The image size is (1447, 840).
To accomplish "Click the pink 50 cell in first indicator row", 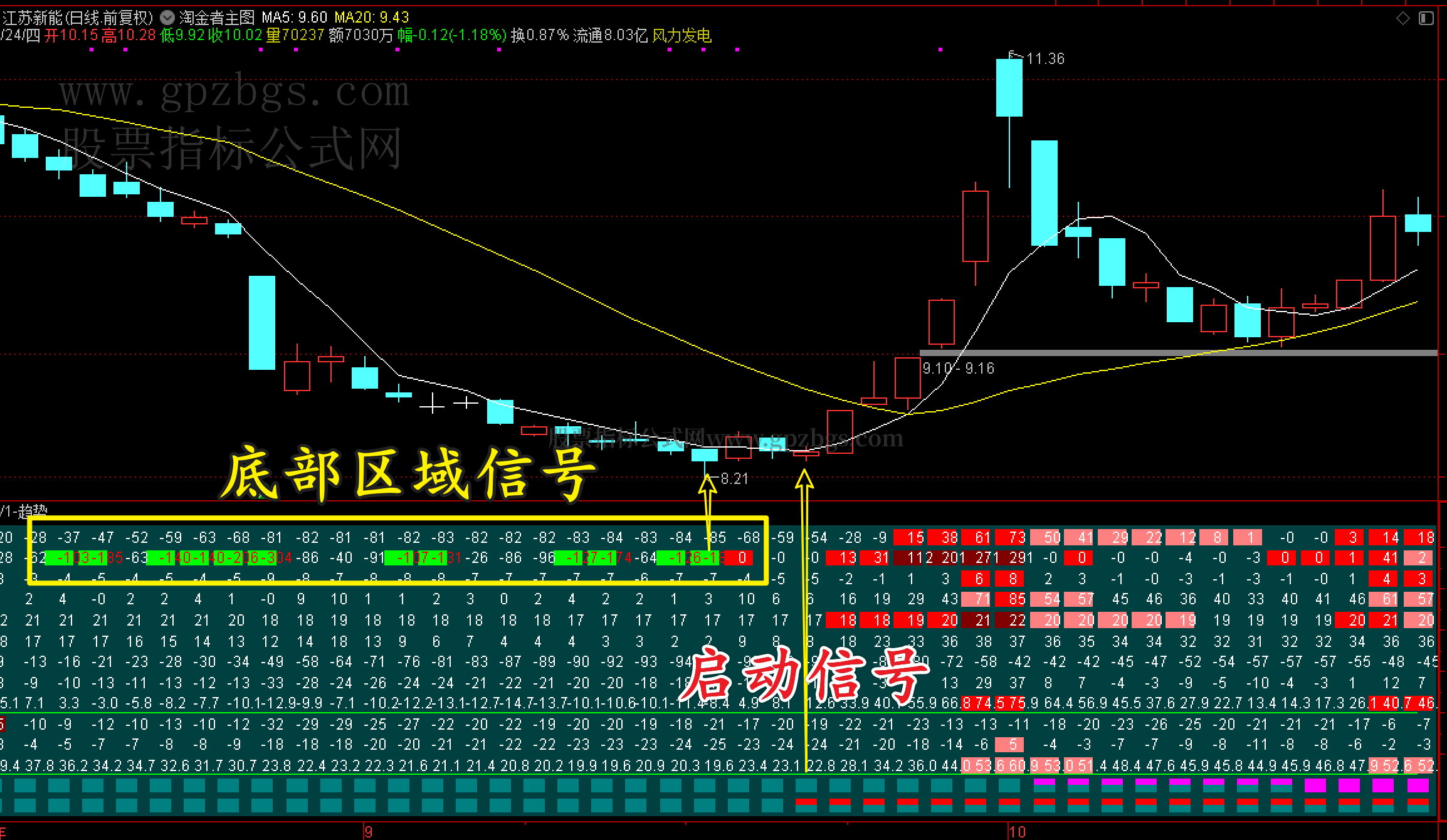I will 1046,537.
